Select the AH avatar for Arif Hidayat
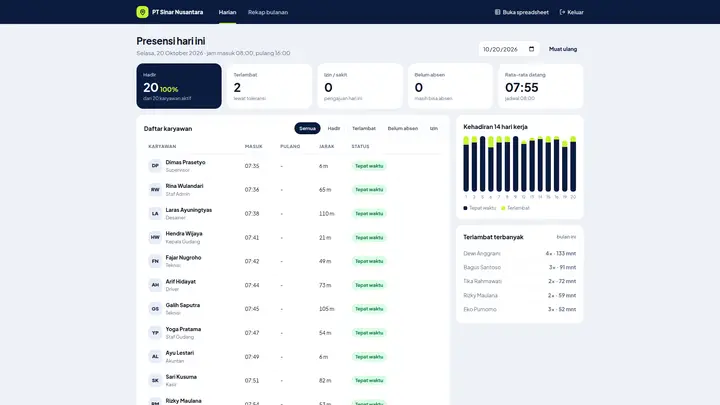 click(155, 285)
